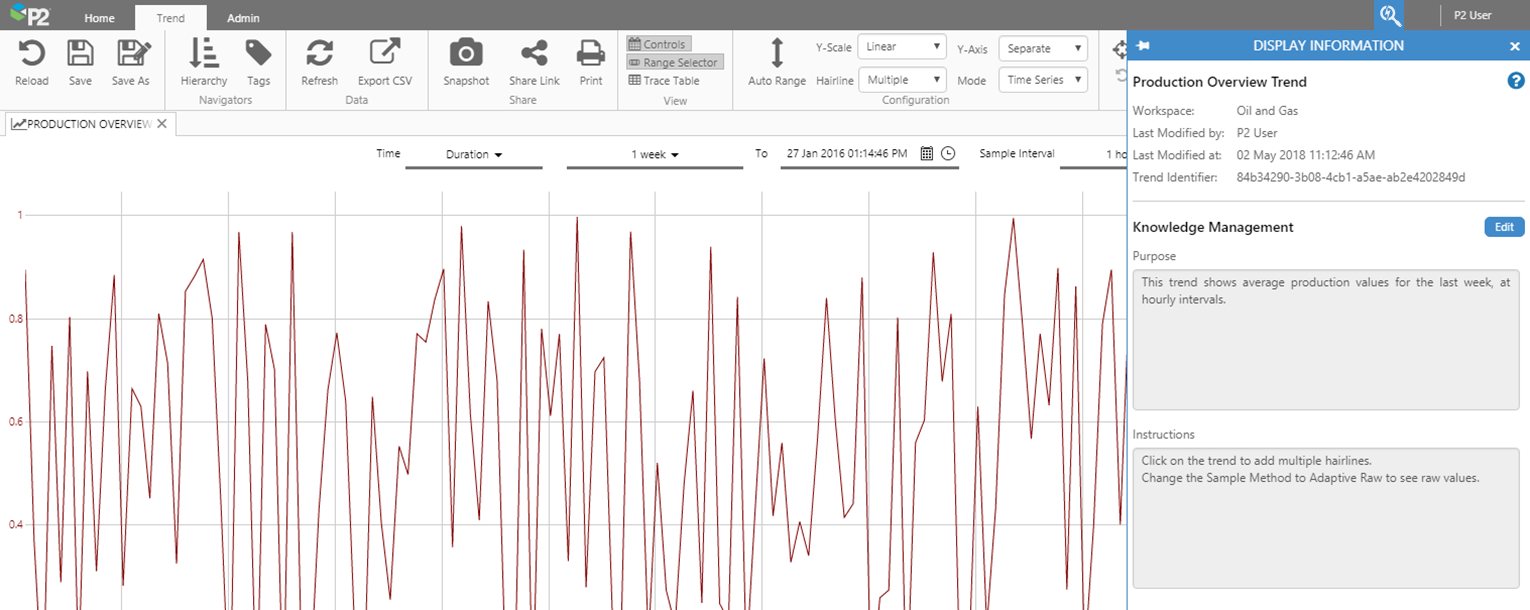The height and width of the screenshot is (610, 1530).
Task: Click the Save As icon
Action: click(131, 55)
